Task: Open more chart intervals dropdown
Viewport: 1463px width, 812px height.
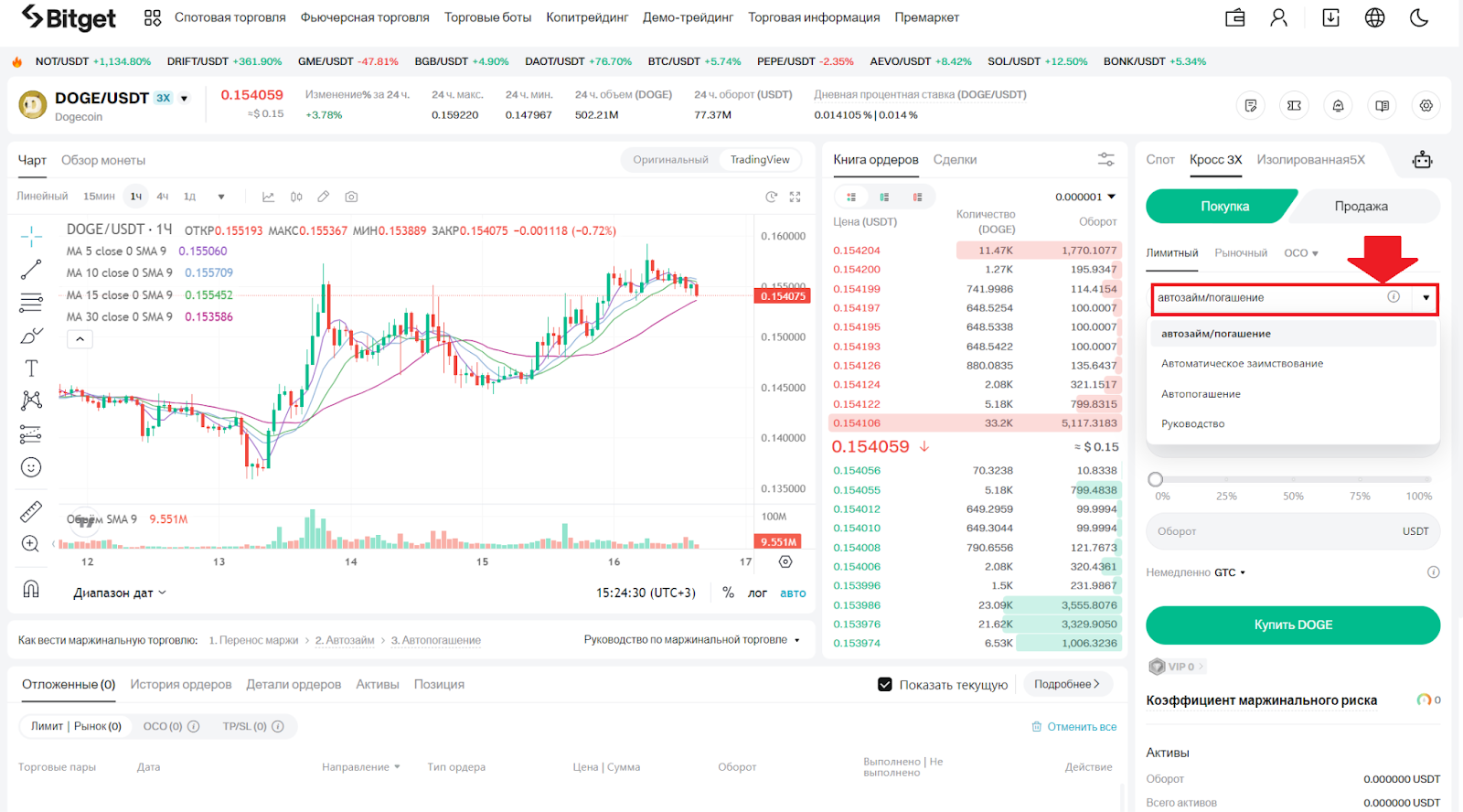Action: click(x=220, y=197)
